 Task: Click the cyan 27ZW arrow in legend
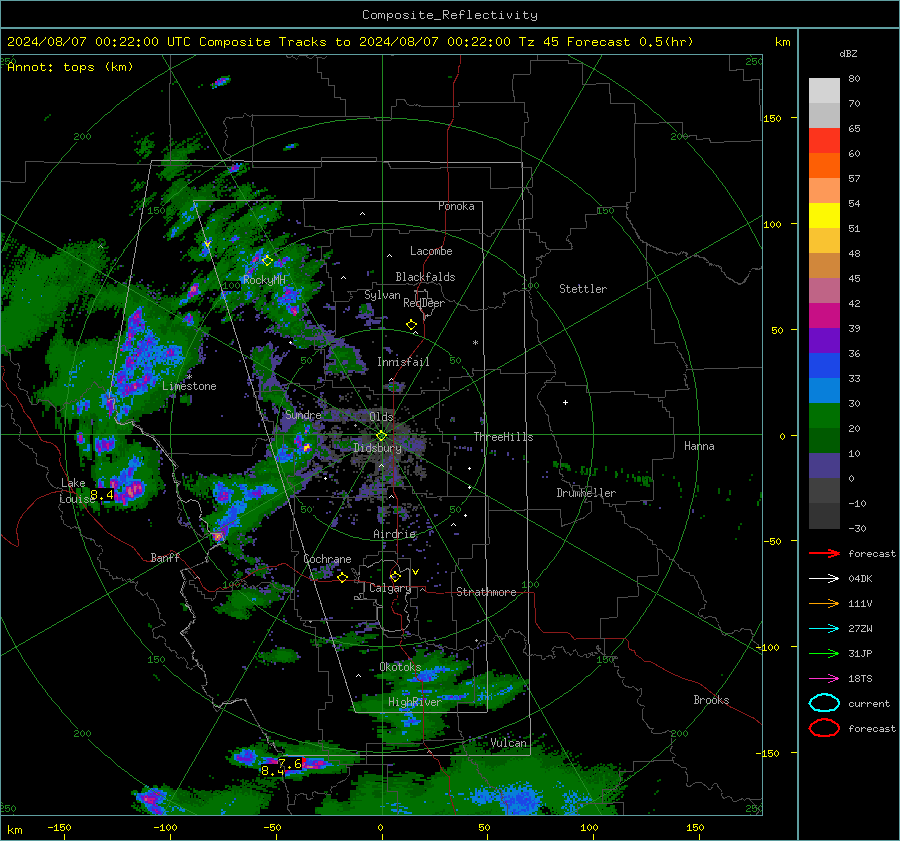pyautogui.click(x=824, y=629)
